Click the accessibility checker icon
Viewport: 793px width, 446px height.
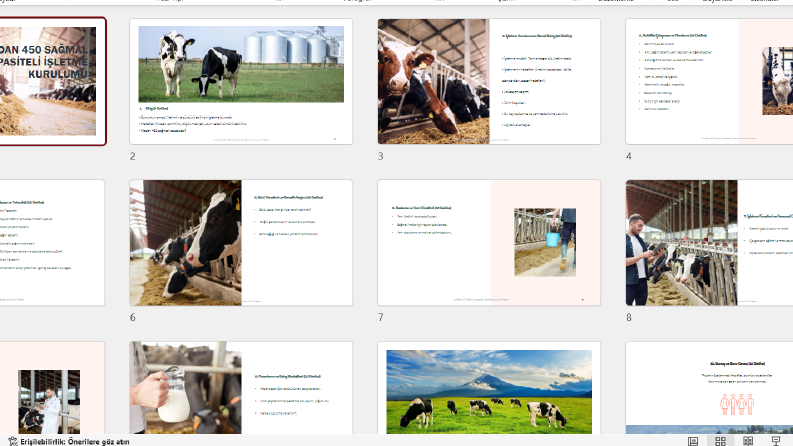[x=13, y=441]
